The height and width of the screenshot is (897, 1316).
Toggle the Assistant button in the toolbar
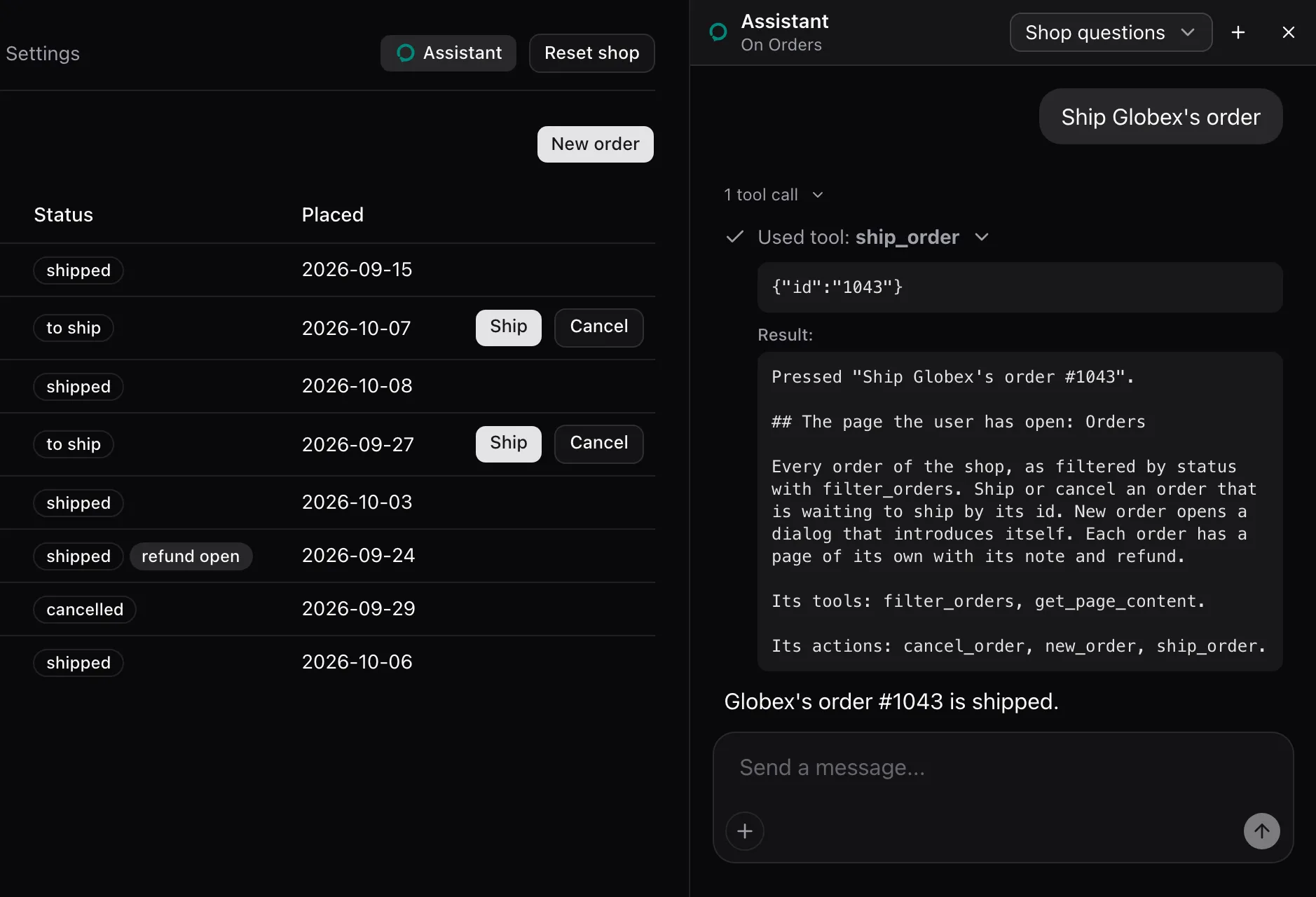[448, 53]
